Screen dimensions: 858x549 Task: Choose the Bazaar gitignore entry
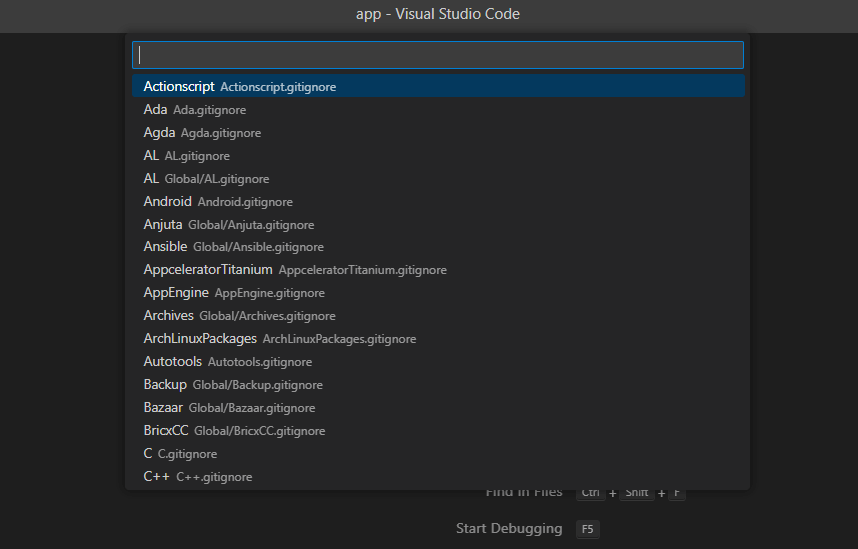229,408
